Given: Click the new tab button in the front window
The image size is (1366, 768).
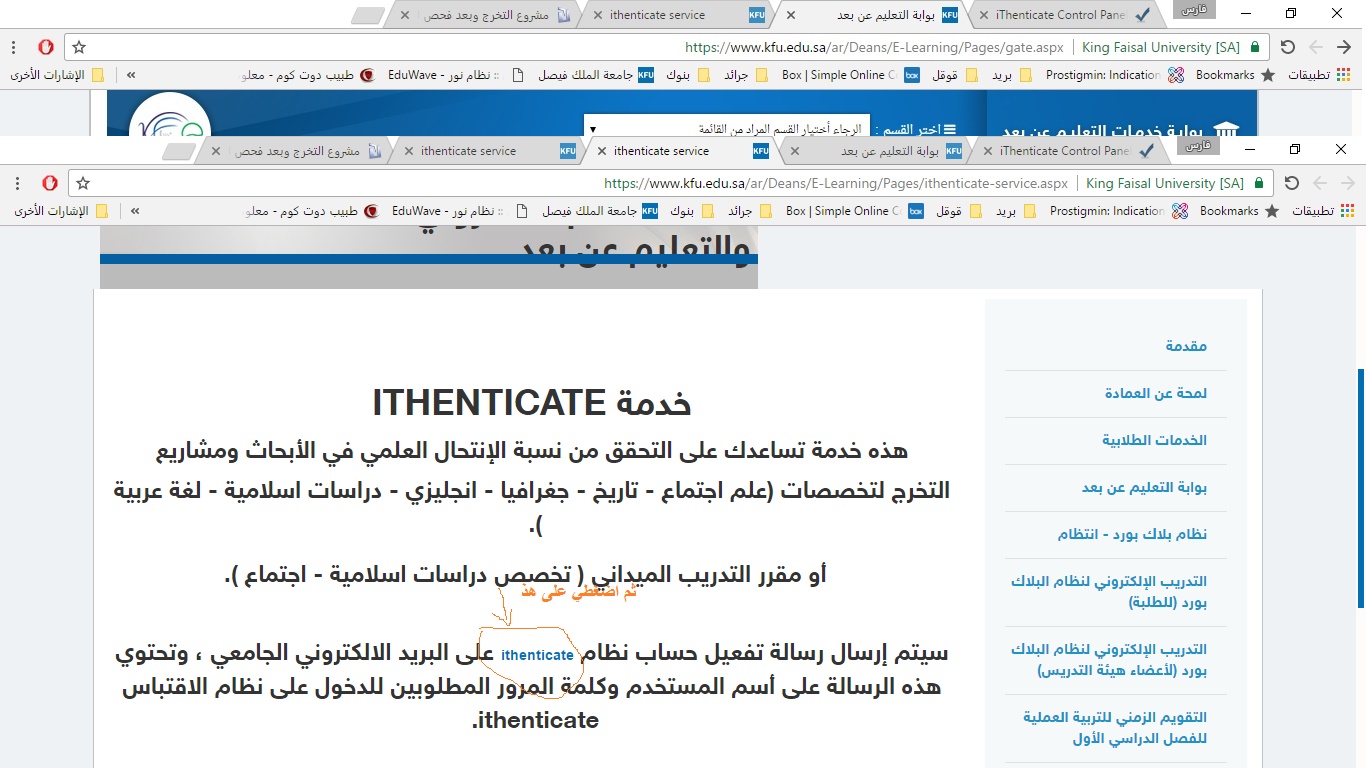Looking at the screenshot, I should (x=178, y=151).
